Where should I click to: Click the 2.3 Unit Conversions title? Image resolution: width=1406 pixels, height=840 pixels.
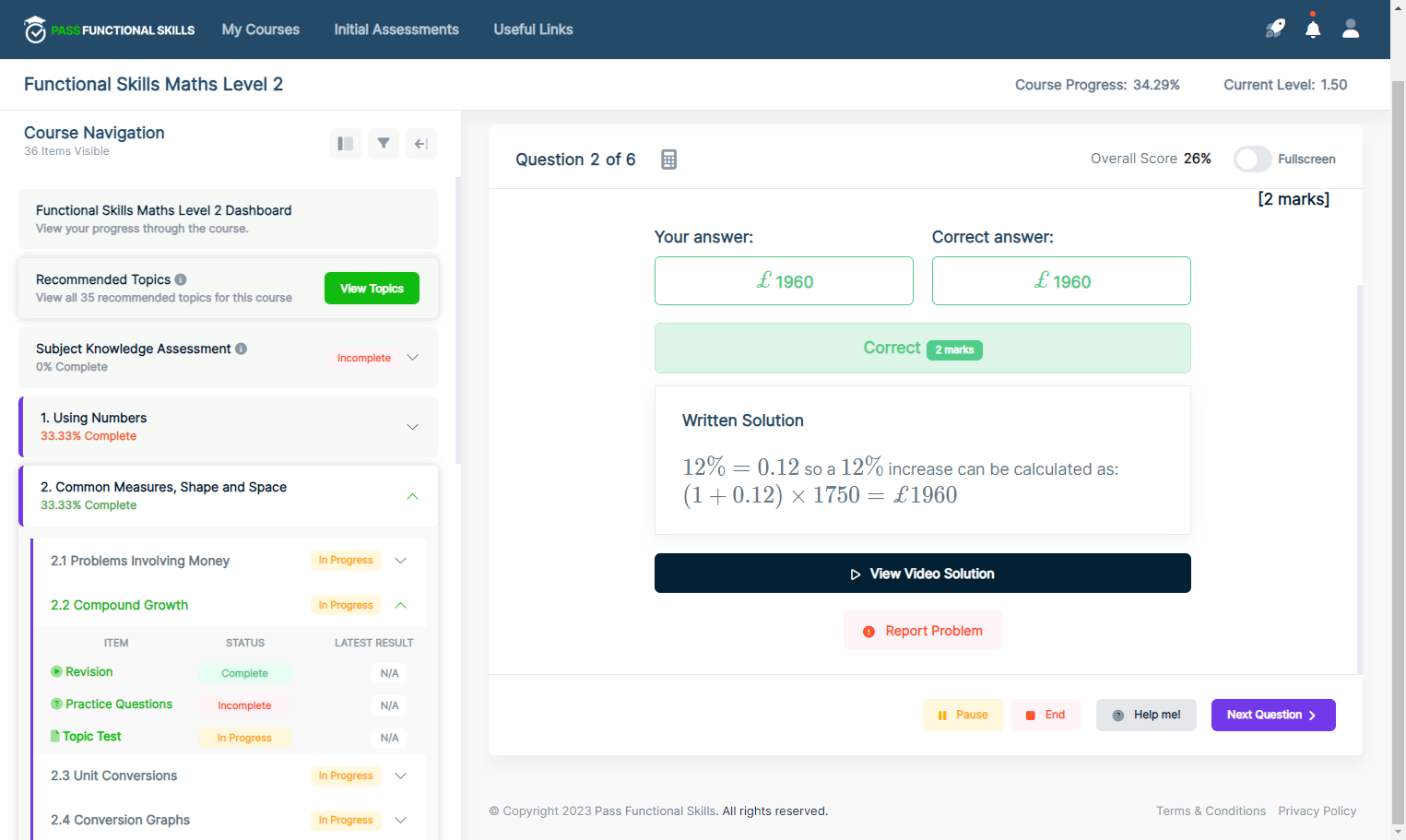click(113, 776)
